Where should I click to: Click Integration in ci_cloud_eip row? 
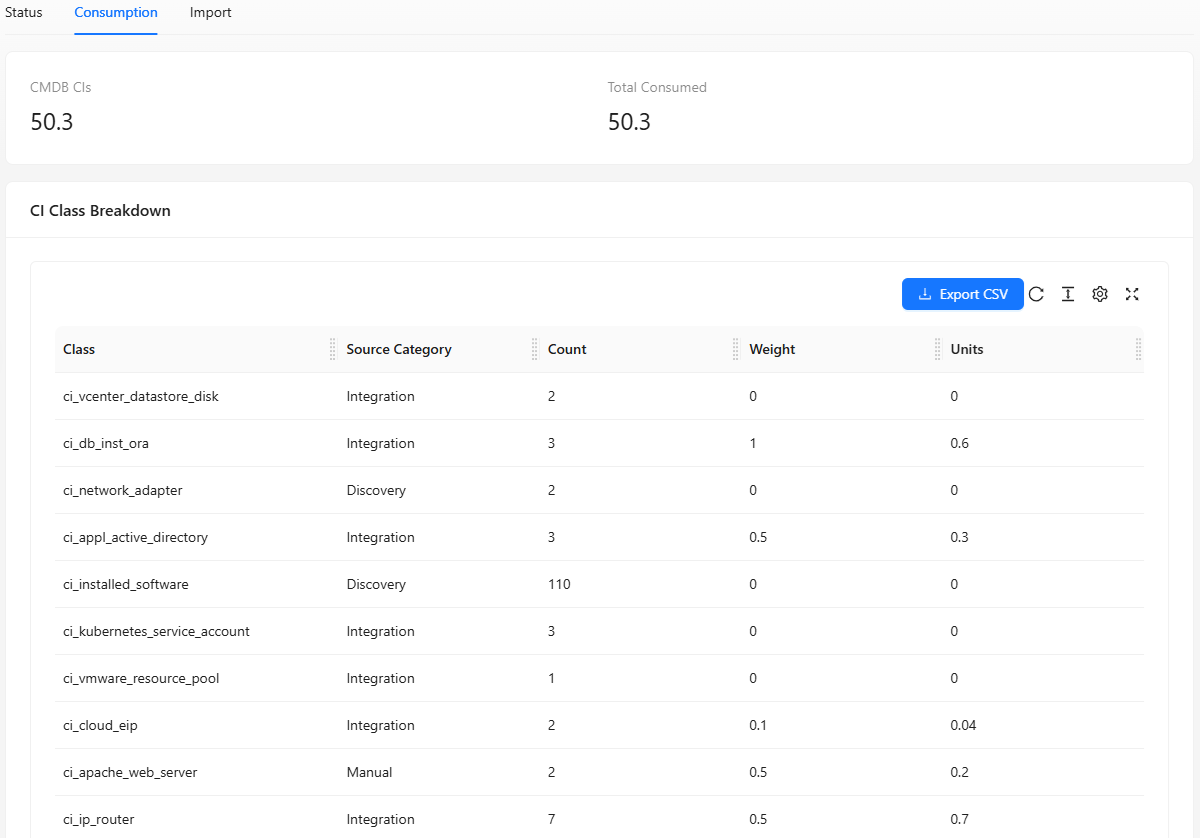pyautogui.click(x=380, y=725)
